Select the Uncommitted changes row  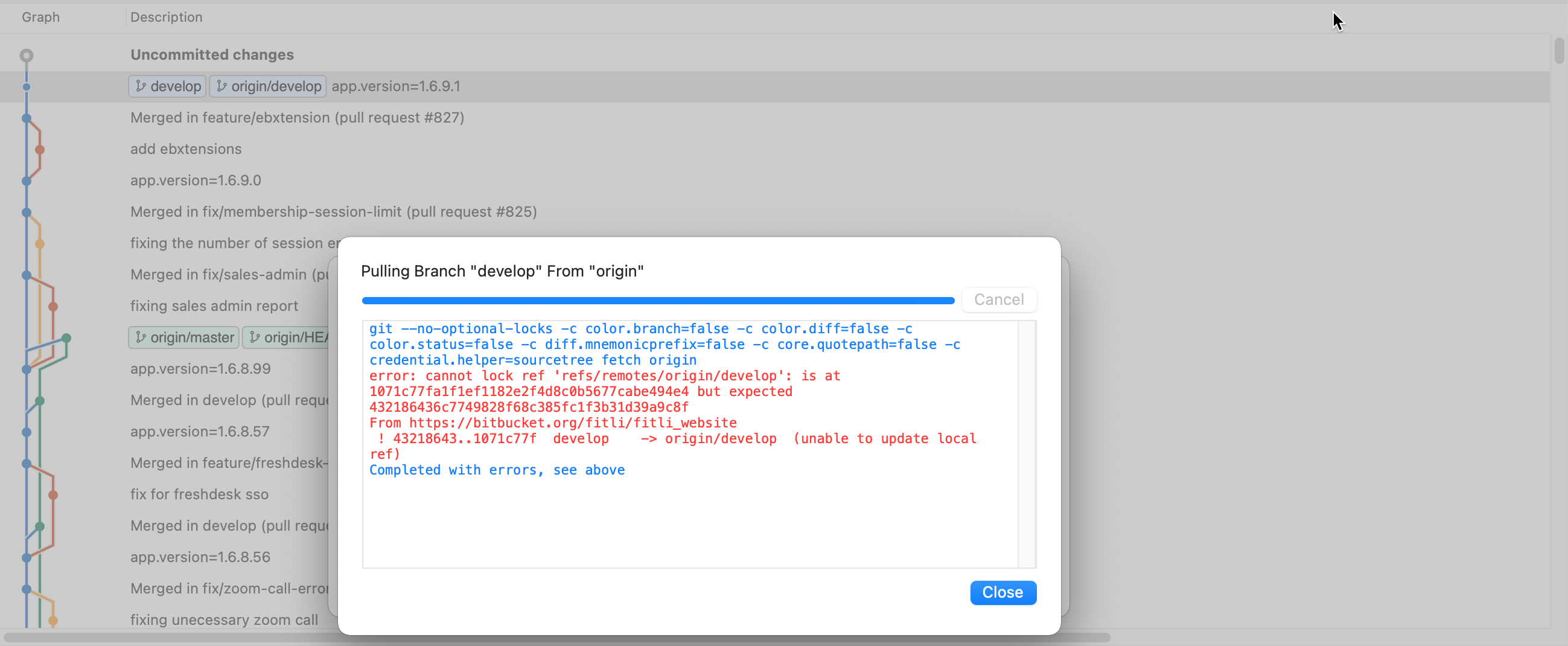point(774,55)
